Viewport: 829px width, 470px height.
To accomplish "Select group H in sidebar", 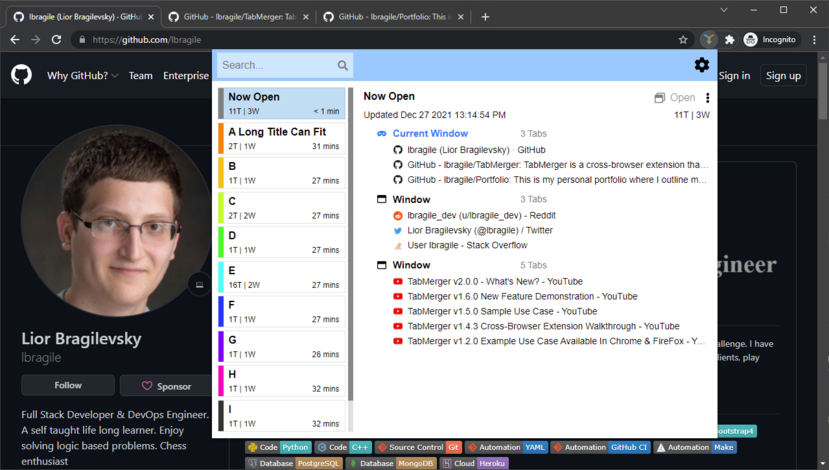I will point(282,380).
